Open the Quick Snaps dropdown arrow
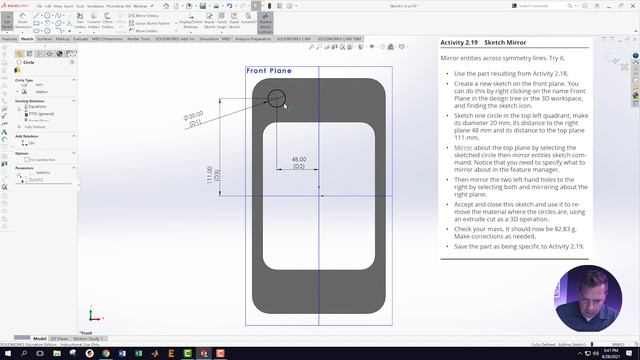 [222, 32]
